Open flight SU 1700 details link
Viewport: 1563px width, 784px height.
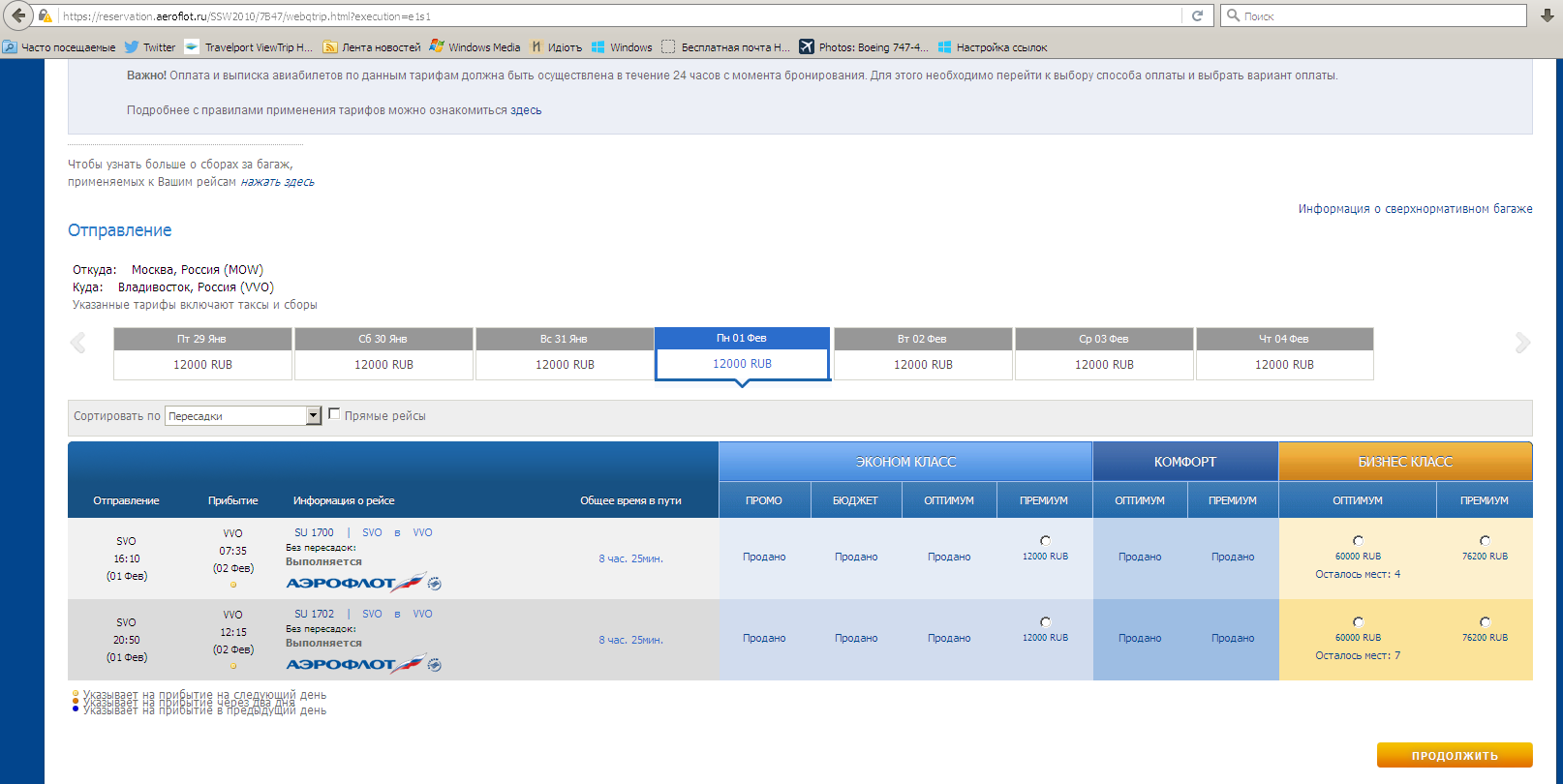point(314,532)
